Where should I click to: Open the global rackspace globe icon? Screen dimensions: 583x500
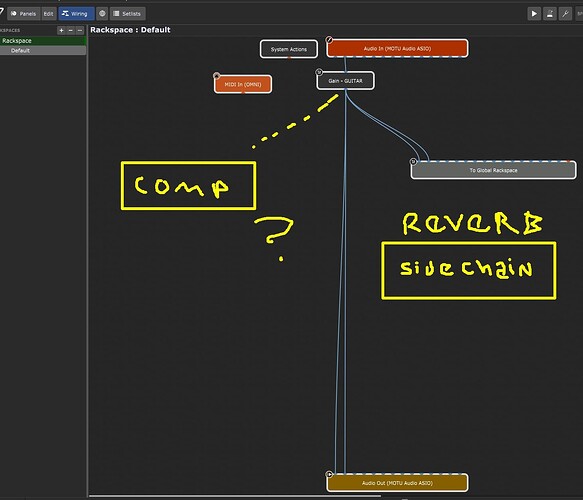[x=102, y=14]
